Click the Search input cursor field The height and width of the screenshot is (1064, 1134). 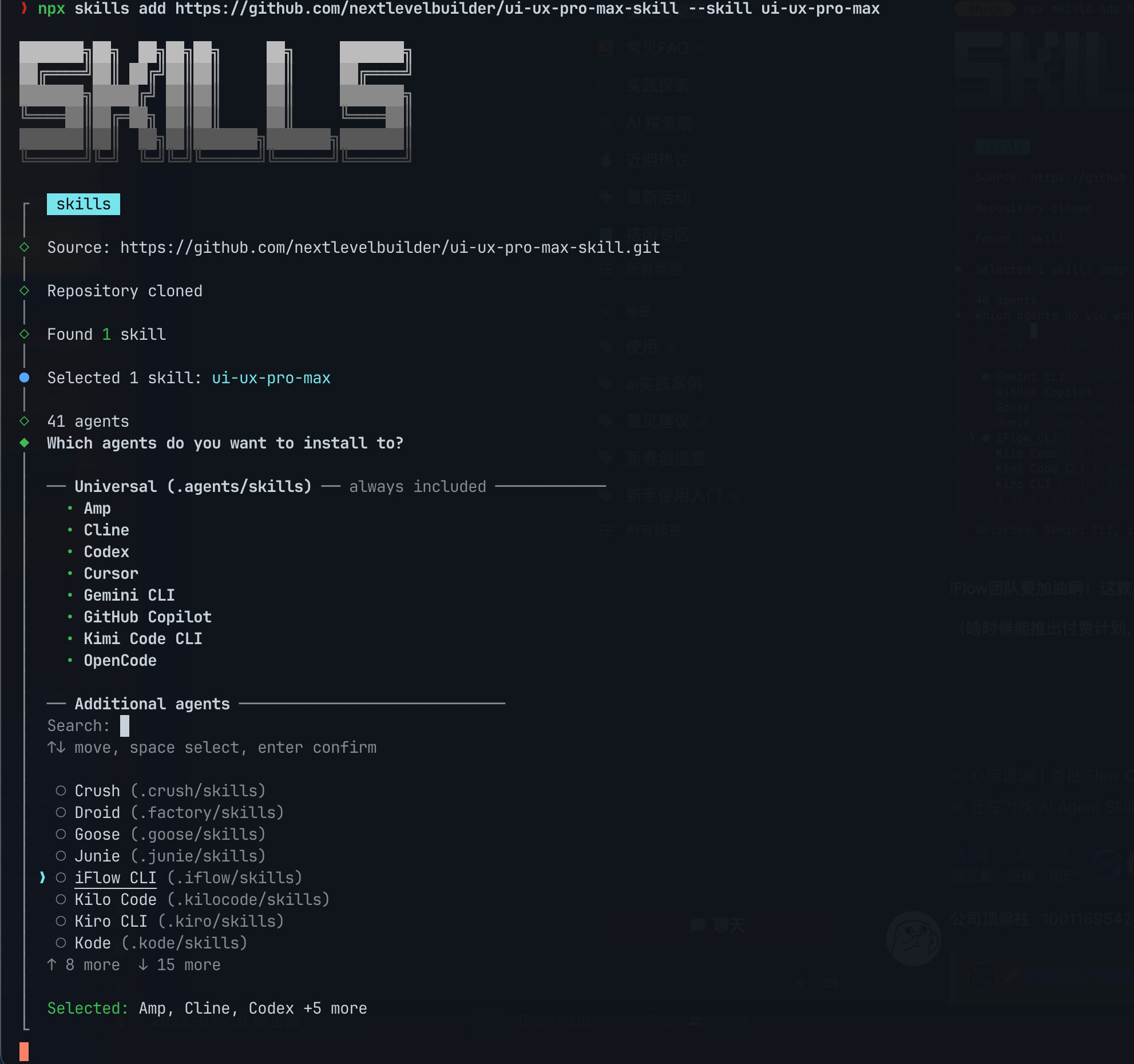point(125,726)
